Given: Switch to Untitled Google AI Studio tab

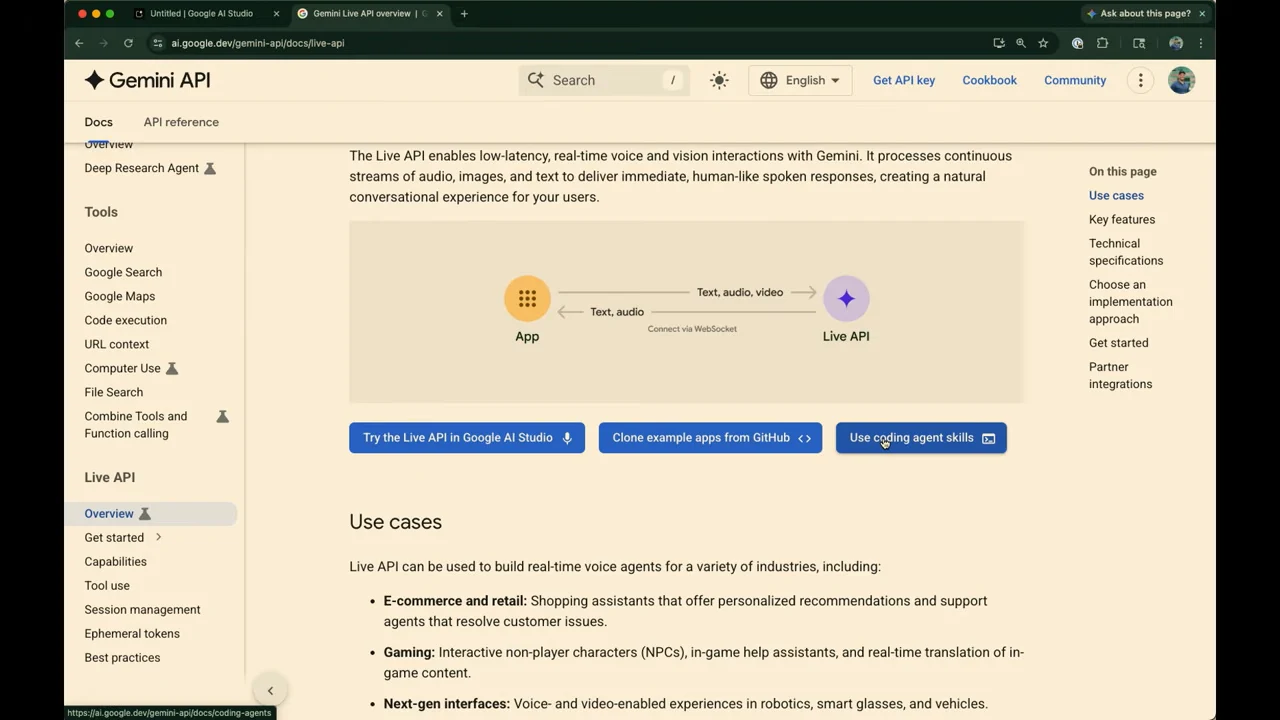Looking at the screenshot, I should [x=200, y=13].
